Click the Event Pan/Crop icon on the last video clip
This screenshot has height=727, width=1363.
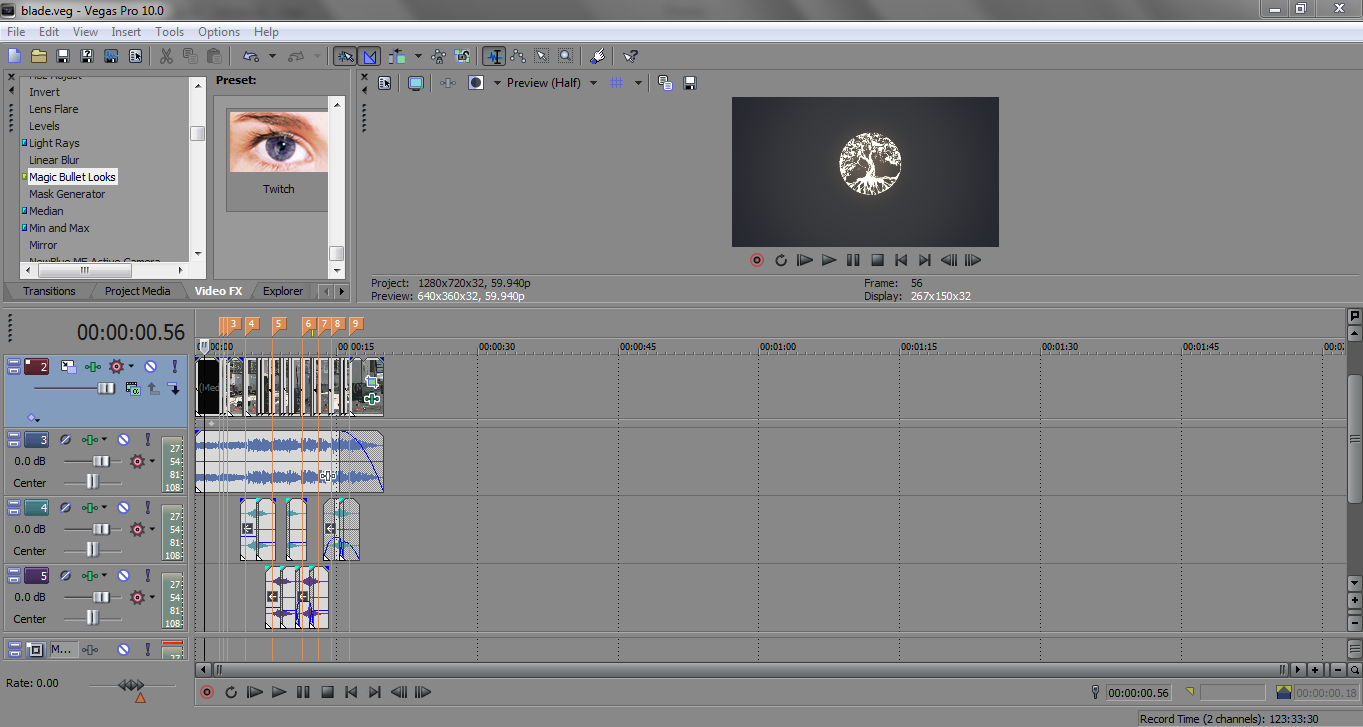pyautogui.click(x=372, y=382)
